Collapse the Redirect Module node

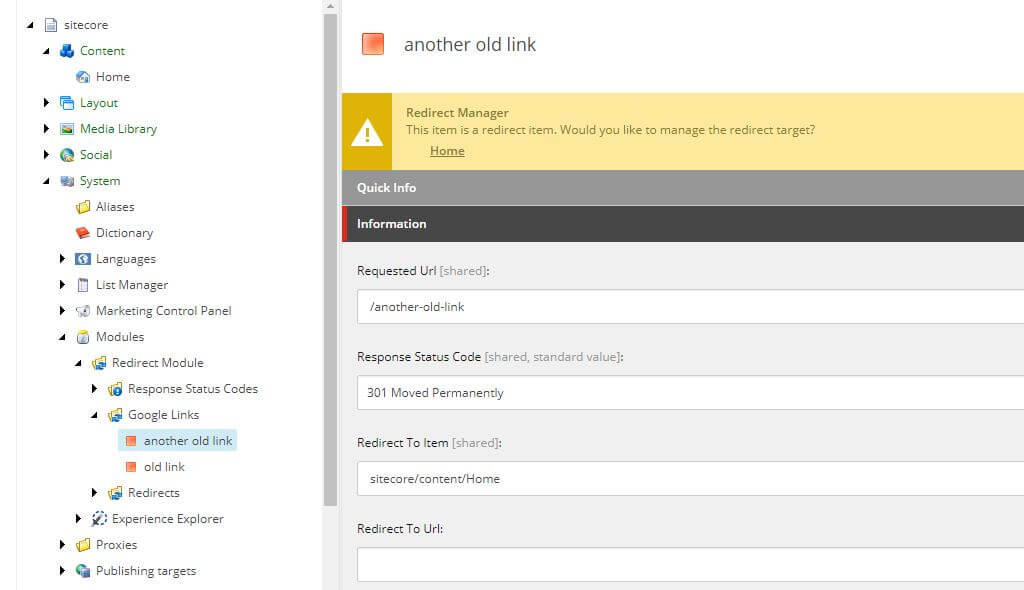point(78,363)
